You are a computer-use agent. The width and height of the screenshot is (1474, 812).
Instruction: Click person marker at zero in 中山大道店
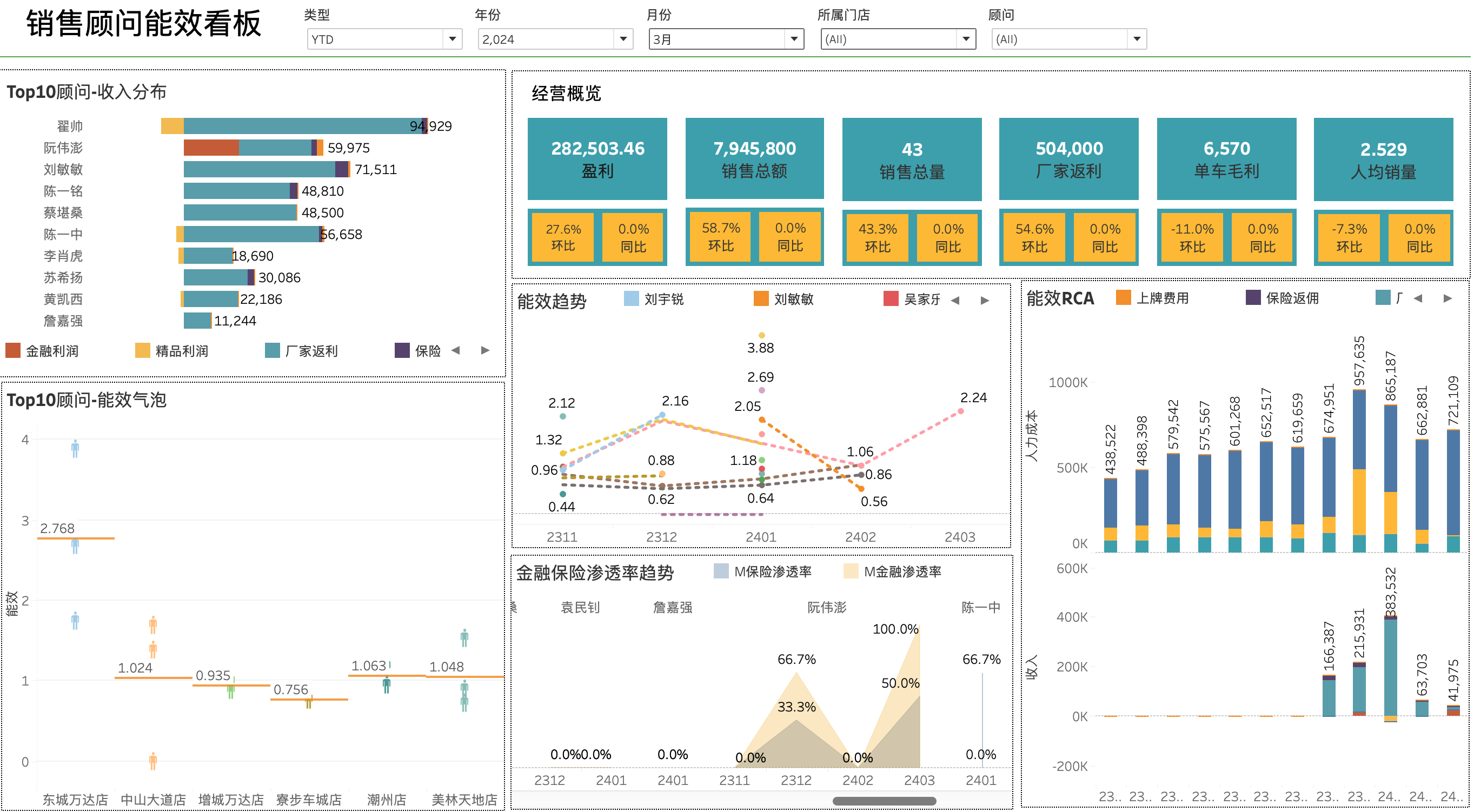153,761
